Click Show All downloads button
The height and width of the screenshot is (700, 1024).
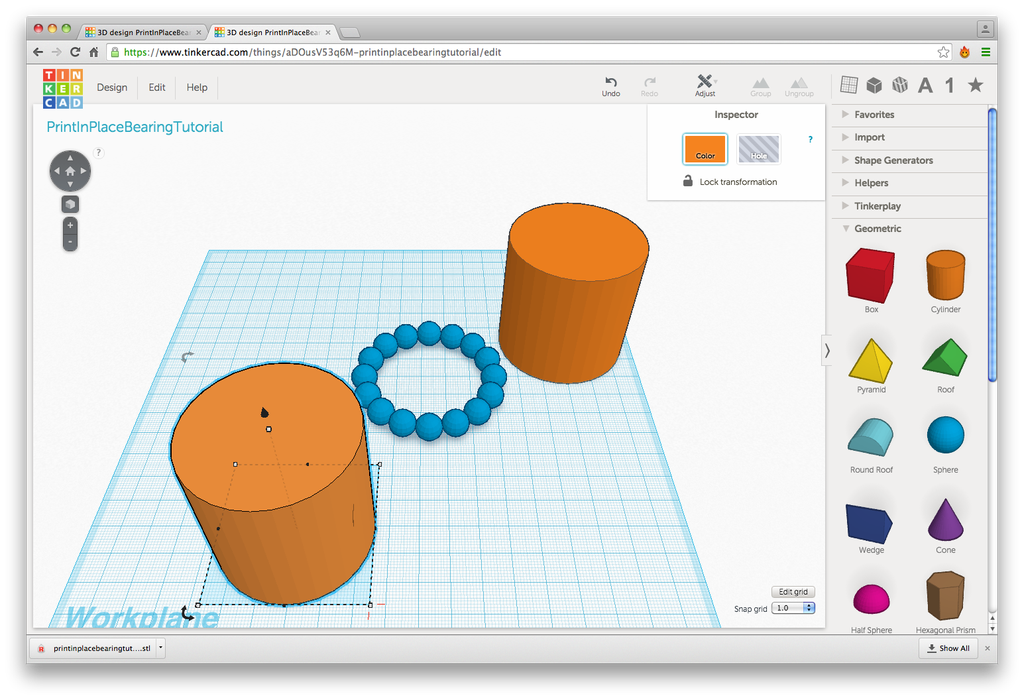pos(948,648)
